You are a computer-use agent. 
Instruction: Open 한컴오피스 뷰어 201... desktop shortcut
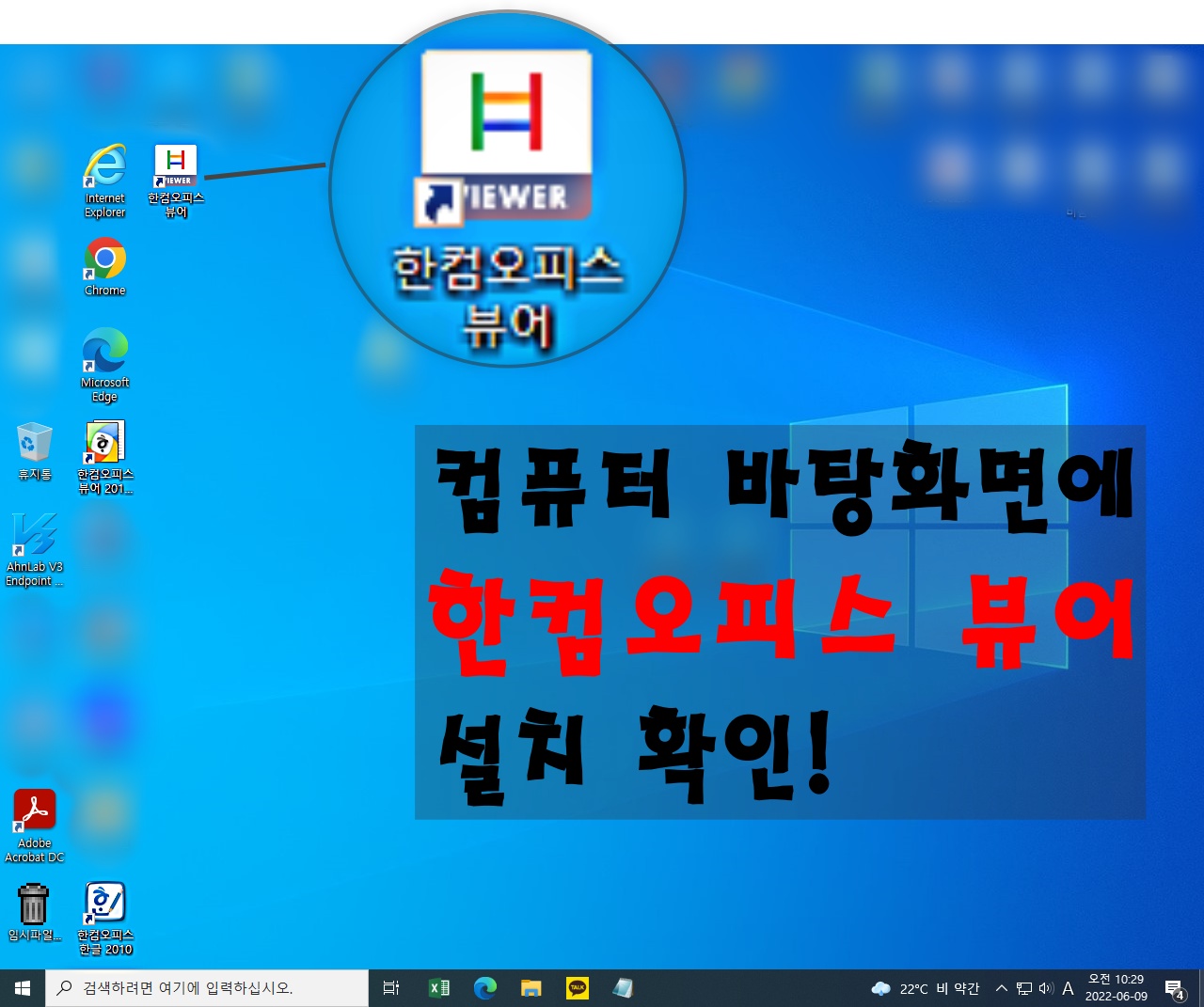[104, 457]
